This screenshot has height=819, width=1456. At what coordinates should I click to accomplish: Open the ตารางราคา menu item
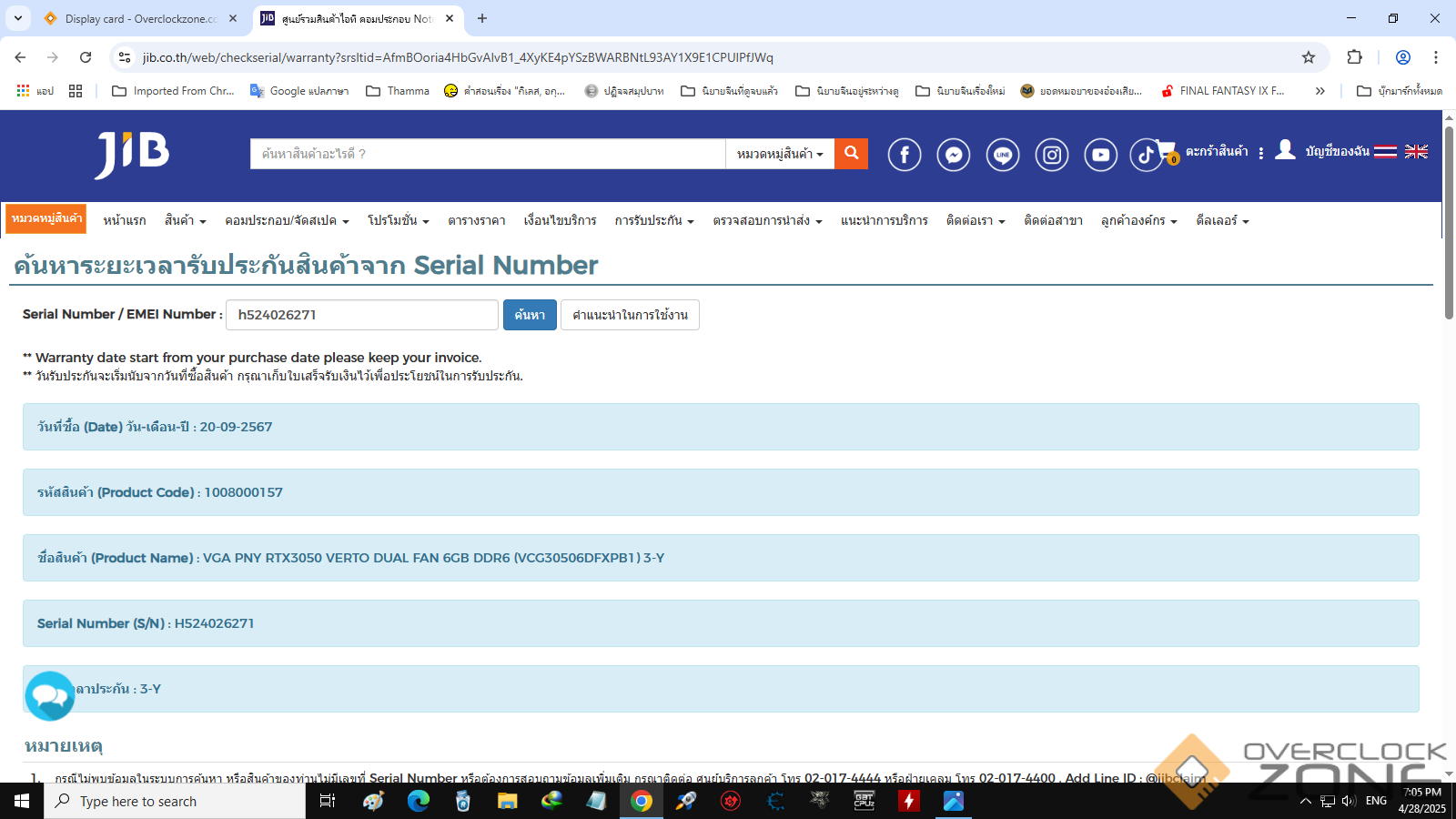(x=476, y=221)
